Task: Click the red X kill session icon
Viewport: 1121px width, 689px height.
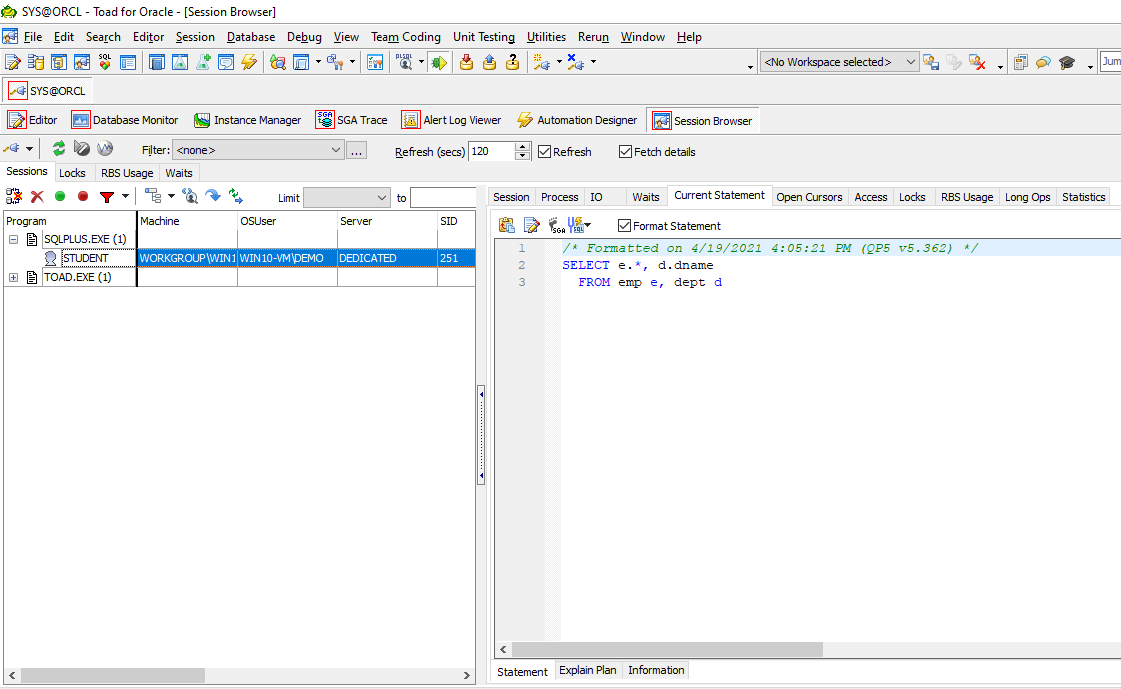Action: (37, 197)
